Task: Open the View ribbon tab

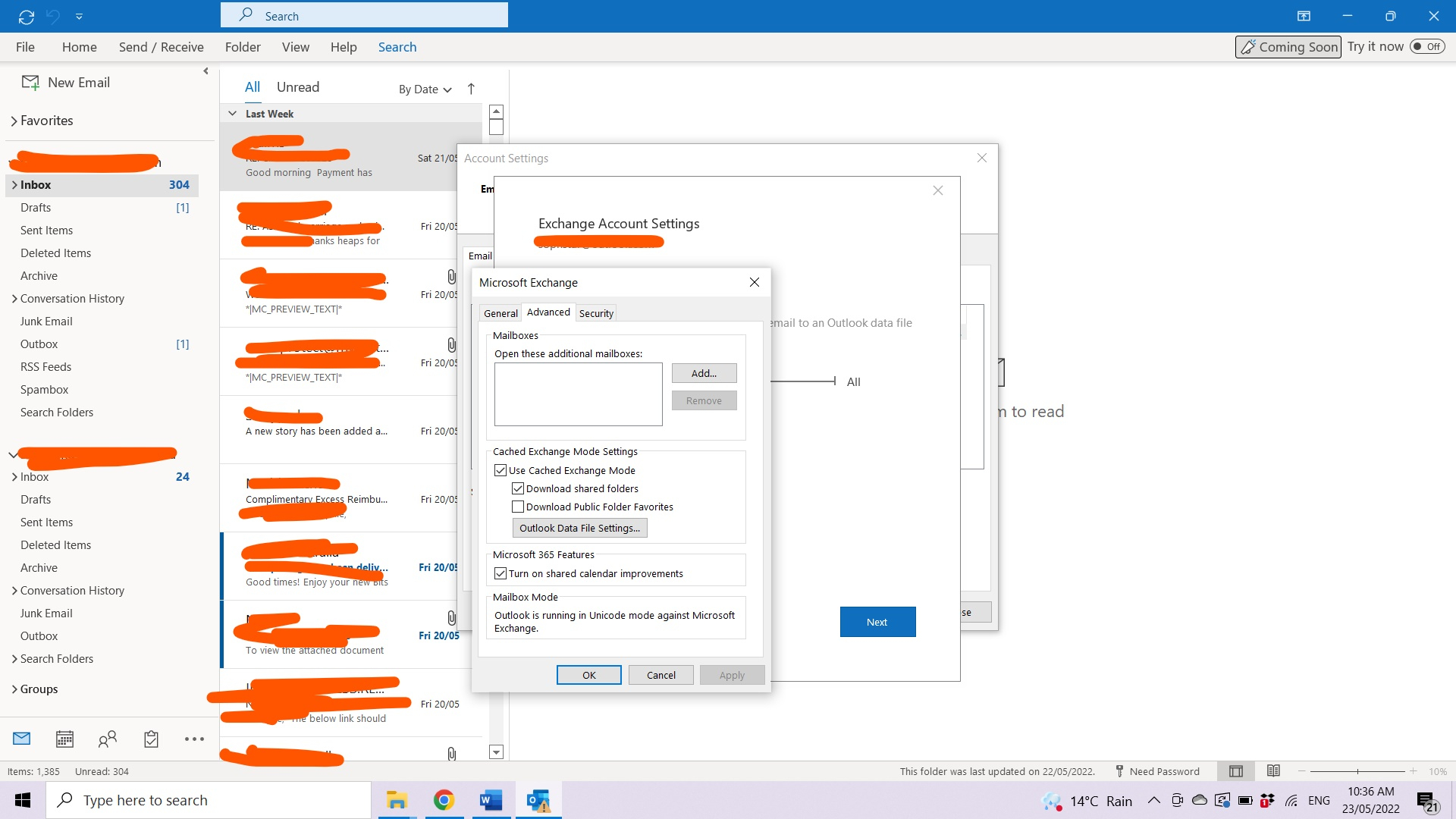Action: click(x=295, y=47)
